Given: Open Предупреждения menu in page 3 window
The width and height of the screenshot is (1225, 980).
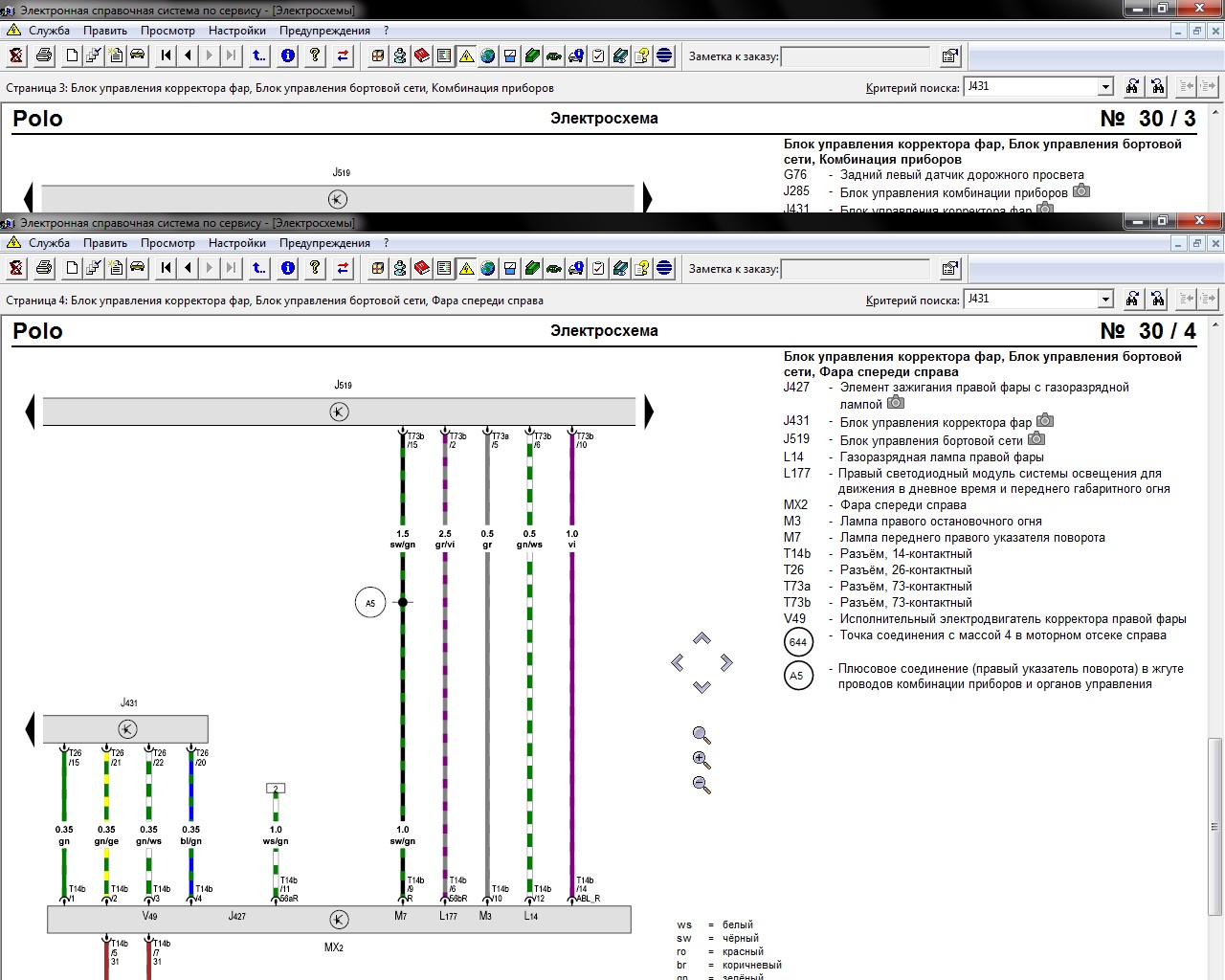Looking at the screenshot, I should 324,31.
